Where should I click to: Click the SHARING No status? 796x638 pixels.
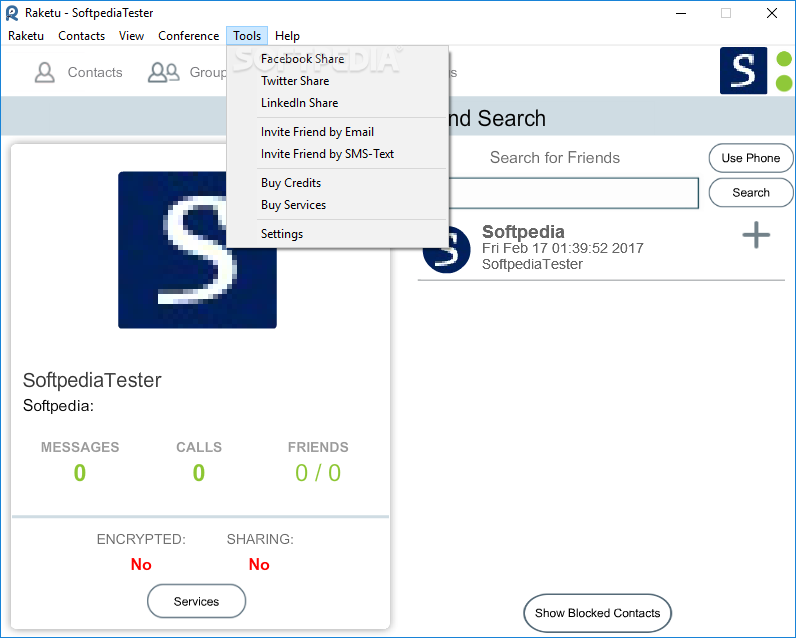tap(259, 564)
